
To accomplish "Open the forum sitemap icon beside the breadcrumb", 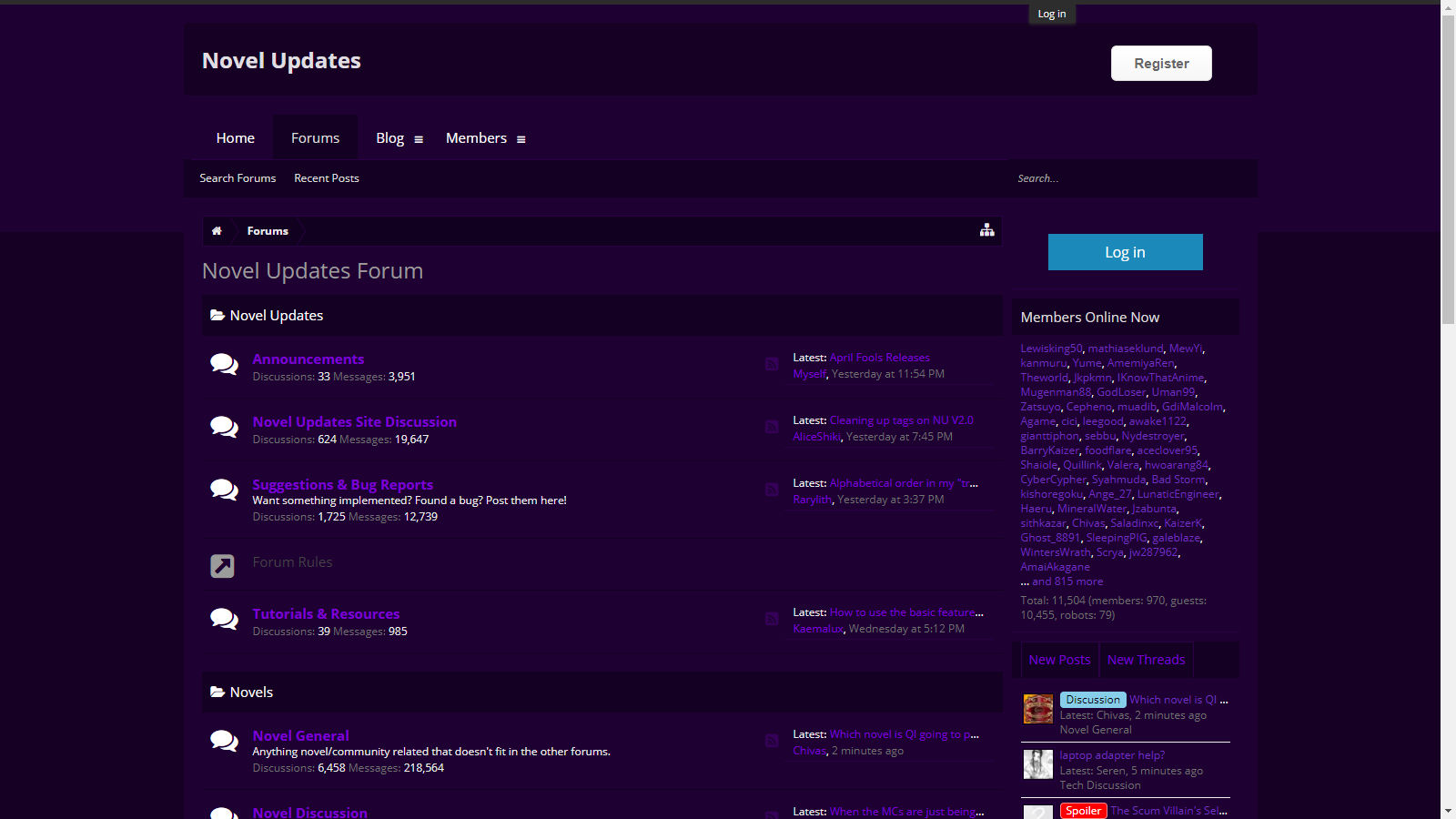I will coord(986,230).
